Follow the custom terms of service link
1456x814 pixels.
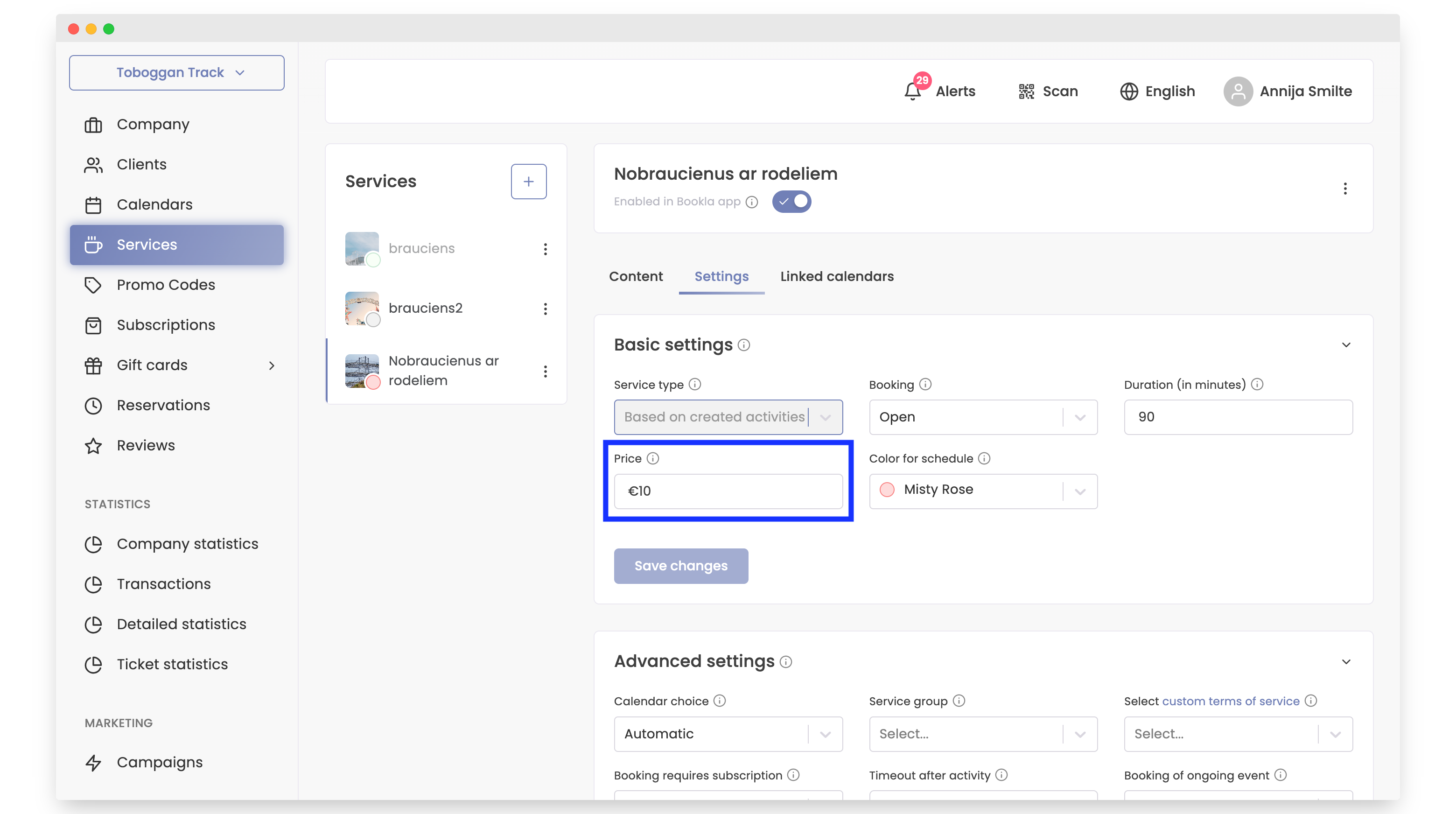pyautogui.click(x=1231, y=701)
